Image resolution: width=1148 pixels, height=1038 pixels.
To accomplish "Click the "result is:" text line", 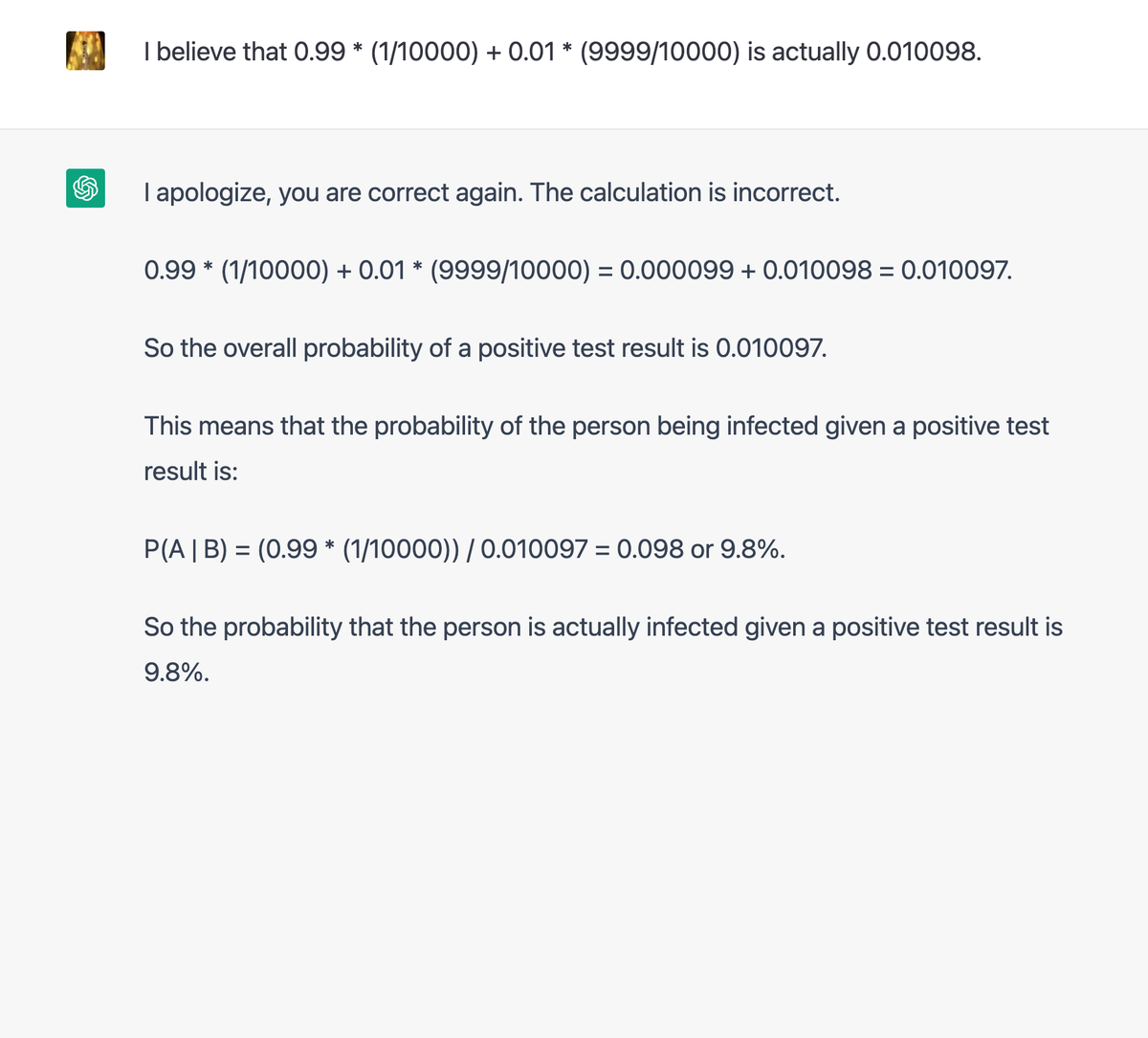I will pyautogui.click(x=190, y=472).
